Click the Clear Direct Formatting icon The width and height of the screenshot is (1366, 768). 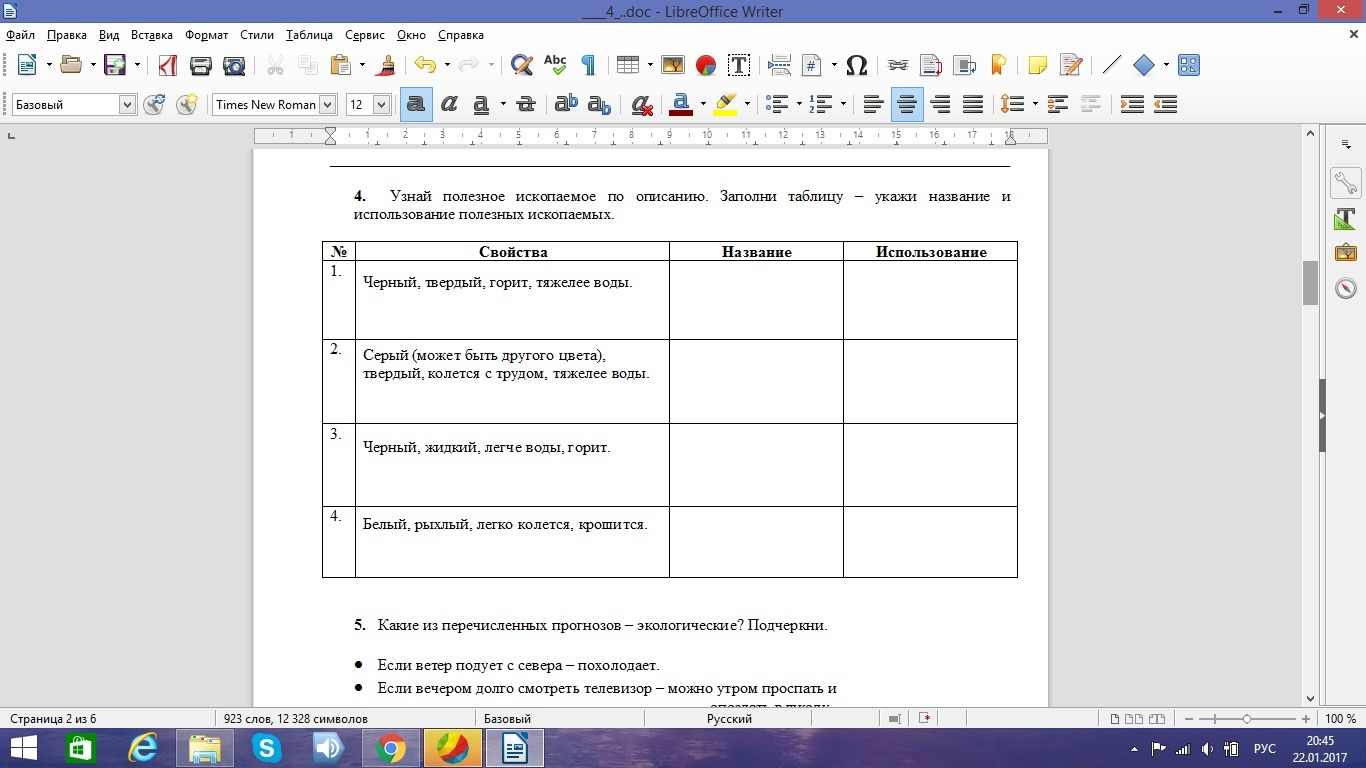[641, 104]
